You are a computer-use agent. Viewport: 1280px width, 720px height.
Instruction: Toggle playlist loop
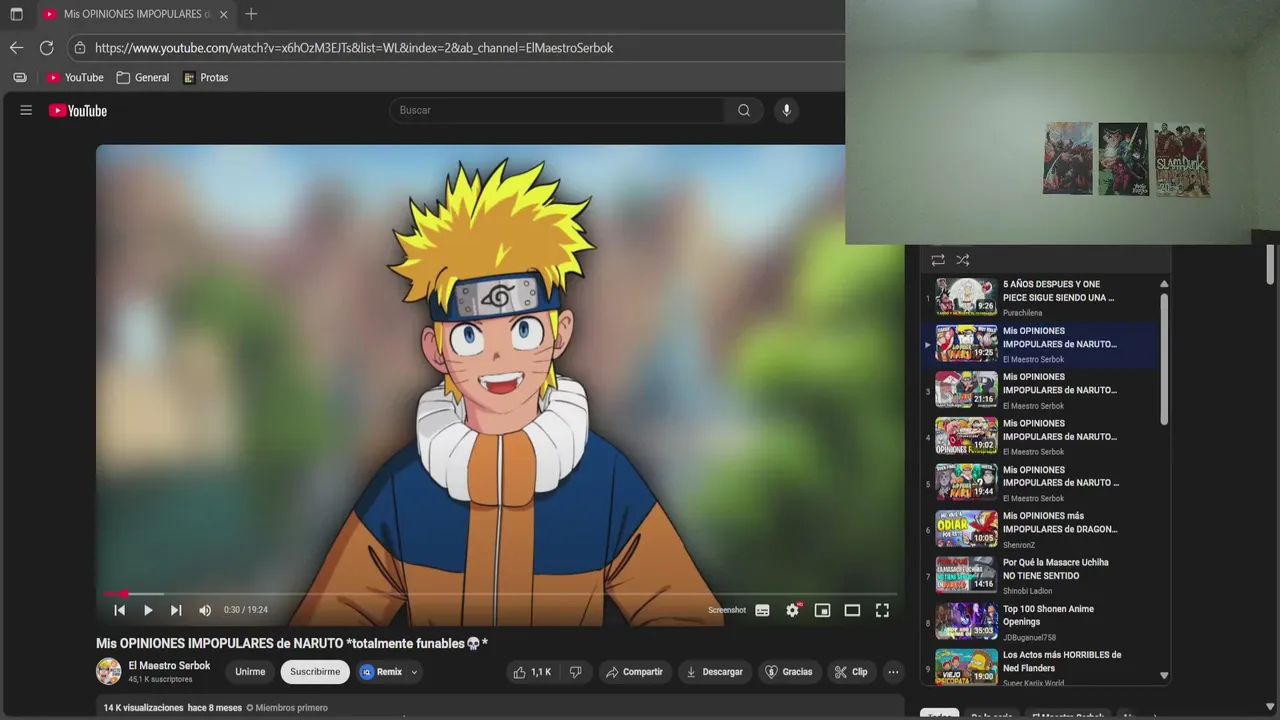click(938, 260)
